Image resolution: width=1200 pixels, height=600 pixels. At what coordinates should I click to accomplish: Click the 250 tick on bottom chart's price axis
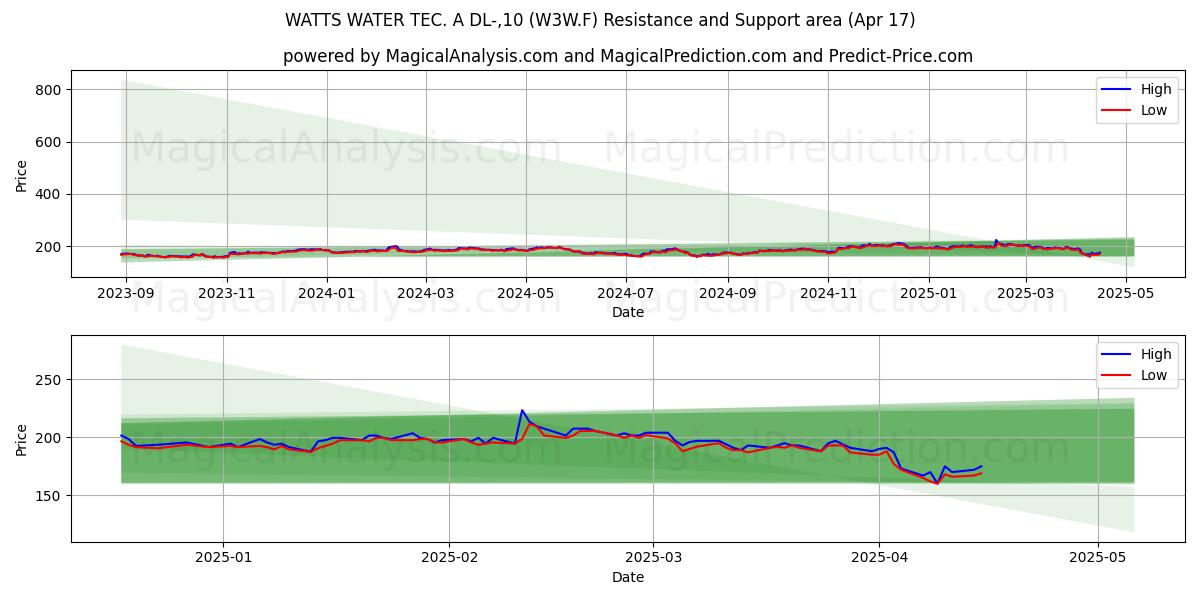pyautogui.click(x=50, y=380)
